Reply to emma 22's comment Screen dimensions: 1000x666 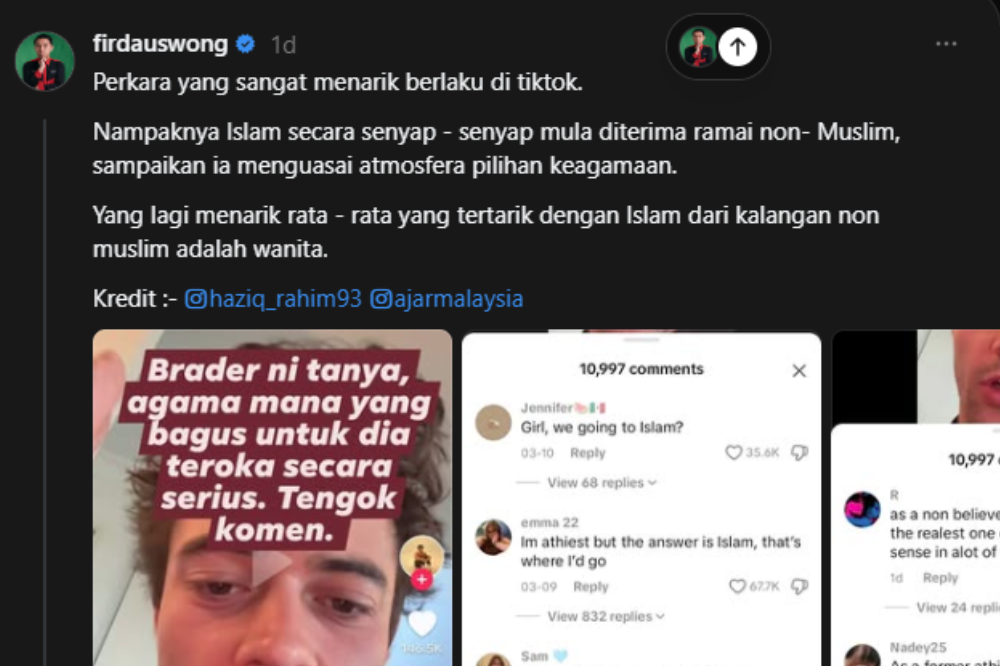click(x=591, y=586)
